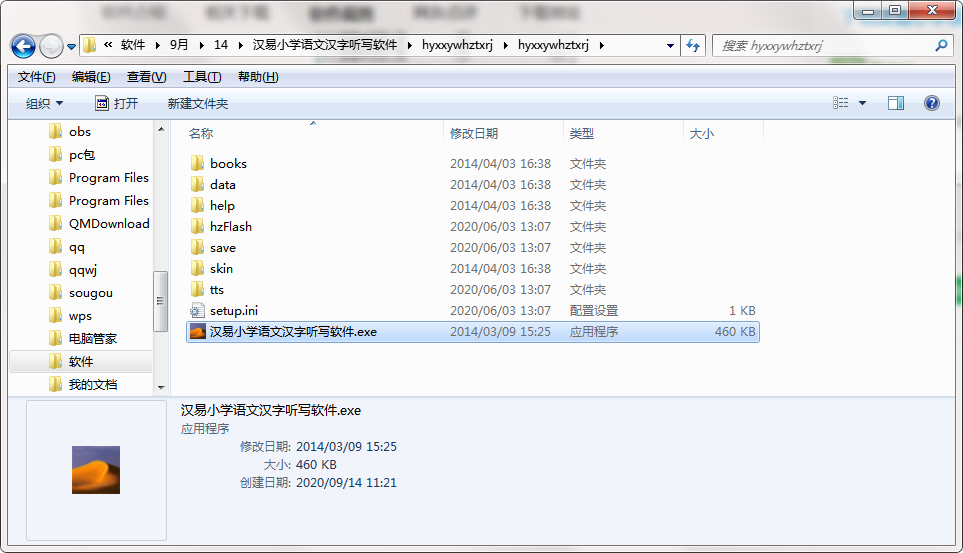Screen dimensions: 963x553
Task: Open help with the blue question icon
Action: click(x=932, y=103)
